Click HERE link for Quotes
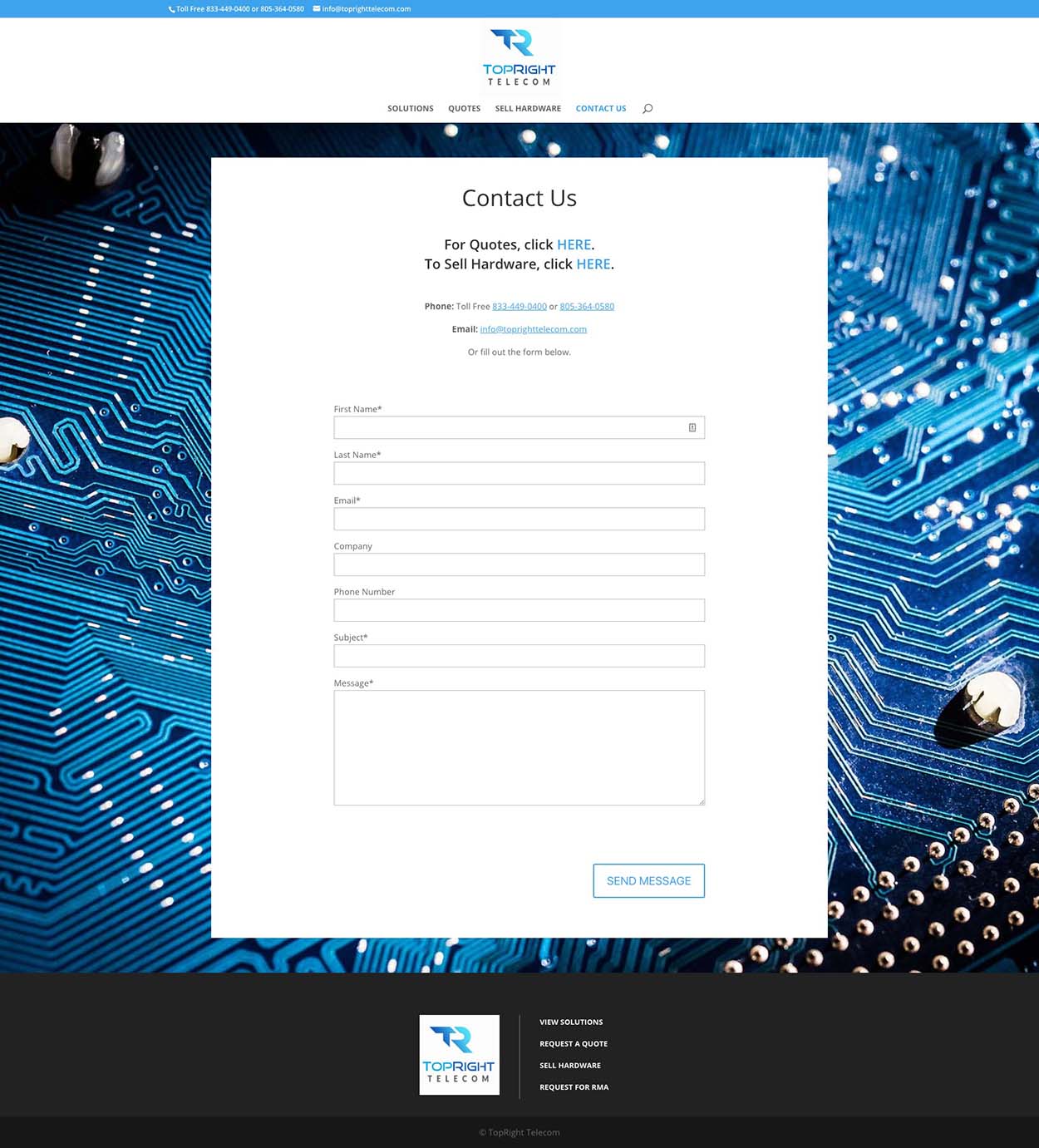The height and width of the screenshot is (1148, 1039). click(574, 244)
